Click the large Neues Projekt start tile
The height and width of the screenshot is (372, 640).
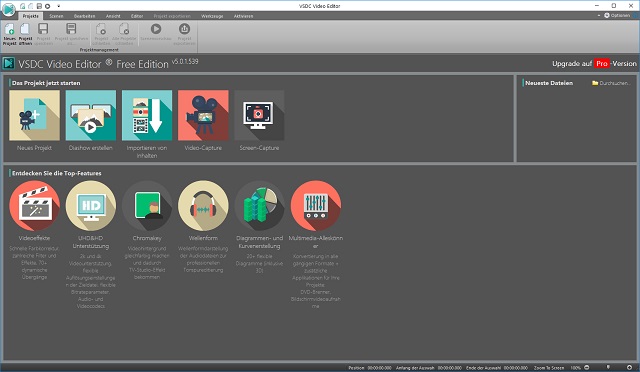[34, 116]
